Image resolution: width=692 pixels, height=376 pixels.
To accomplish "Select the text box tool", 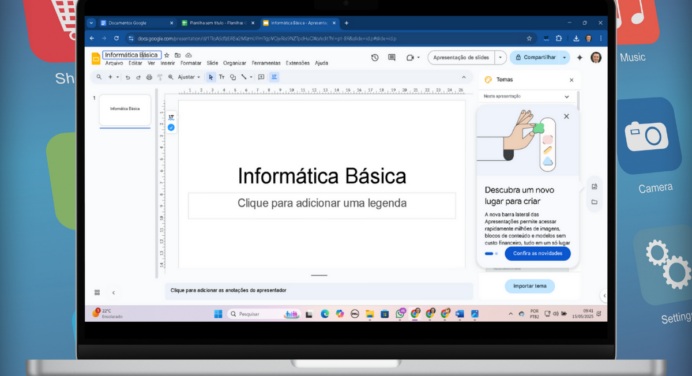I will 222,77.
